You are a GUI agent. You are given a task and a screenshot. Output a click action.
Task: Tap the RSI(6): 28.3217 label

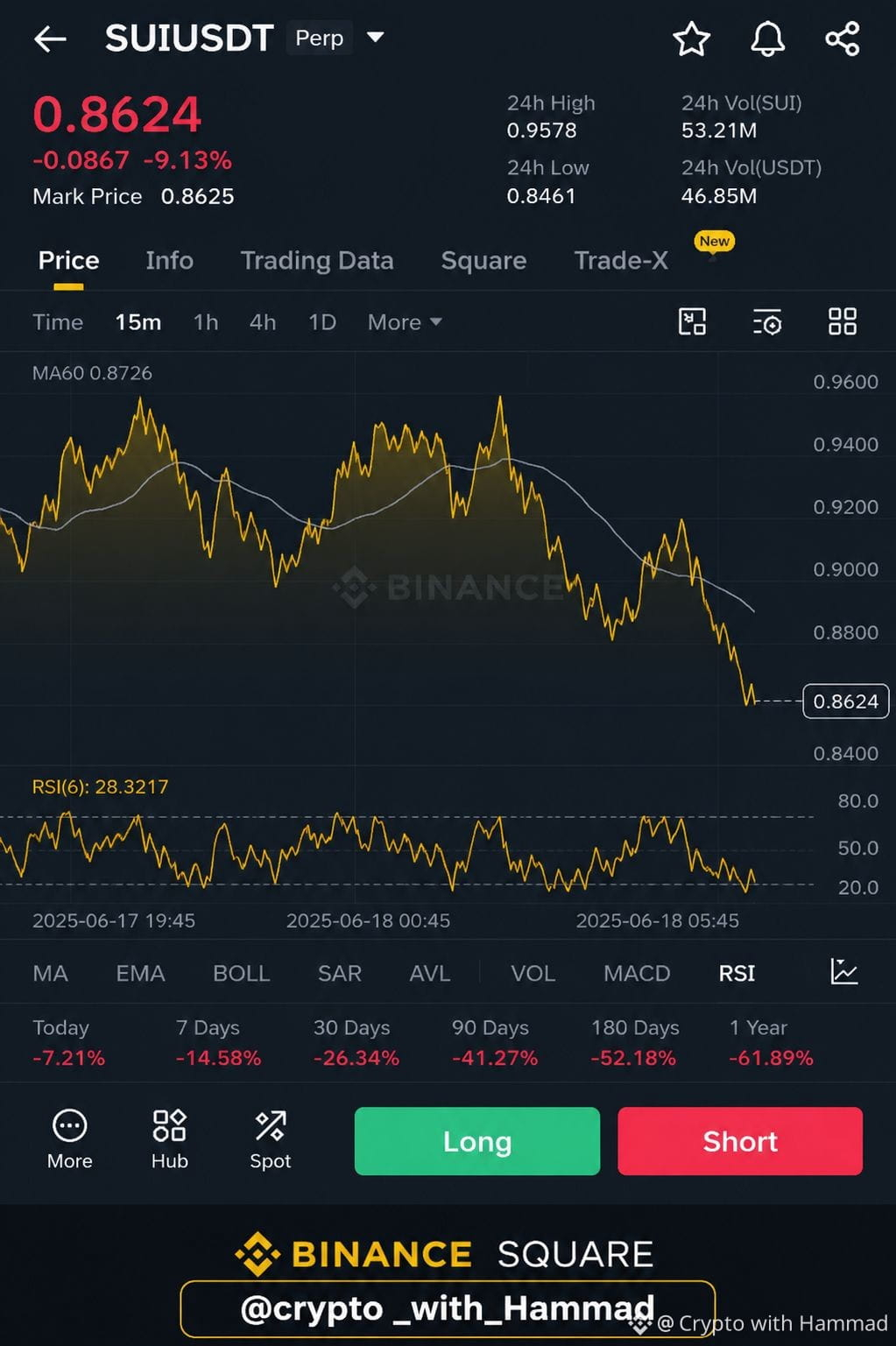[100, 786]
